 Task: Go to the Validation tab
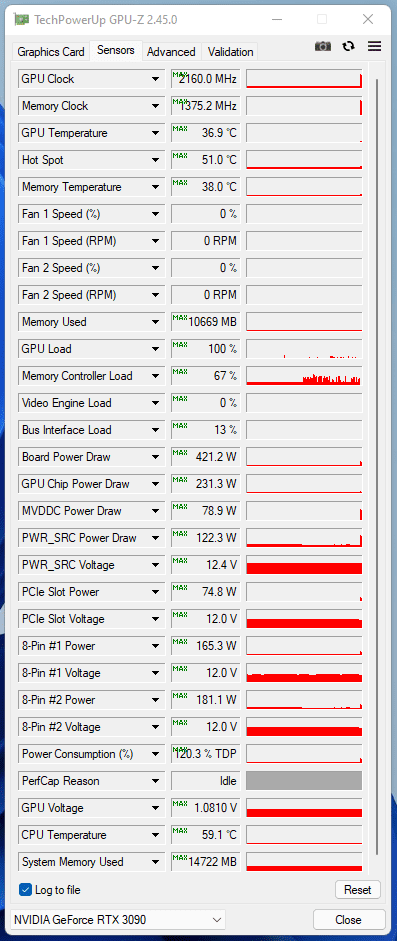[231, 52]
